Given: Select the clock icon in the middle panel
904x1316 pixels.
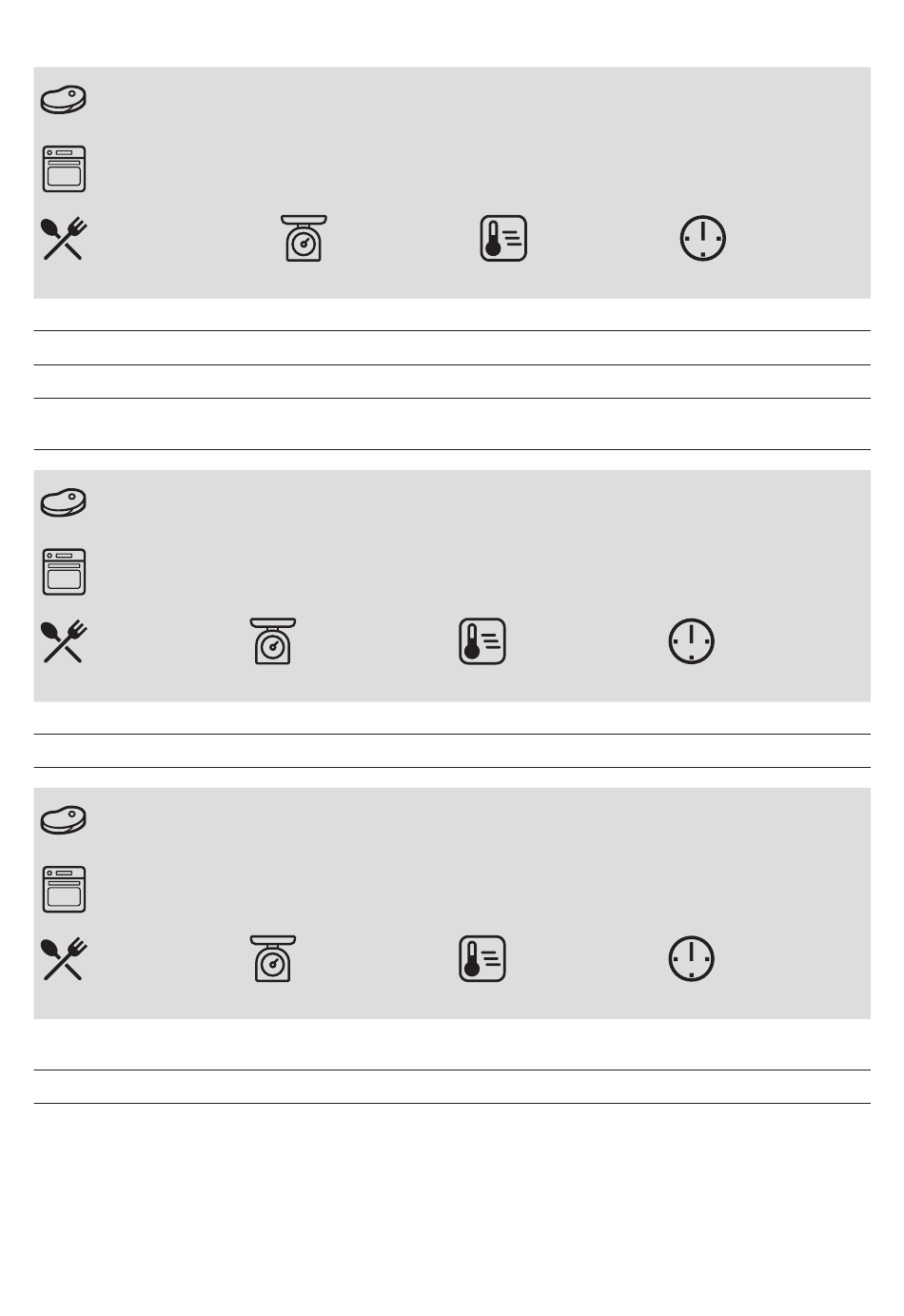Looking at the screenshot, I should pos(692,641).
